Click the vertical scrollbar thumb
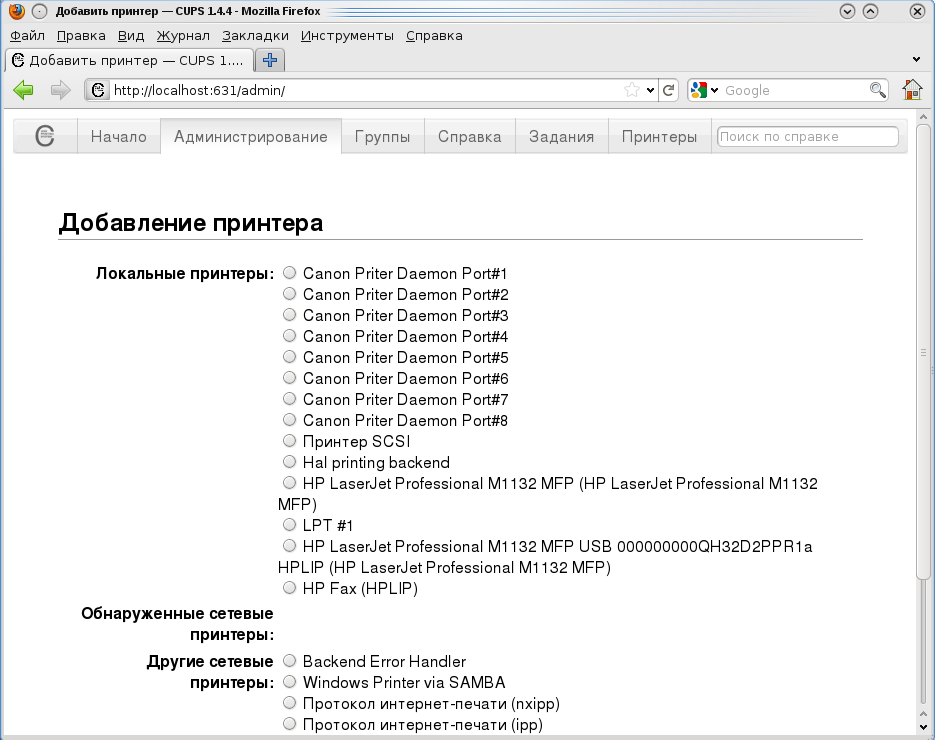 pyautogui.click(x=923, y=352)
